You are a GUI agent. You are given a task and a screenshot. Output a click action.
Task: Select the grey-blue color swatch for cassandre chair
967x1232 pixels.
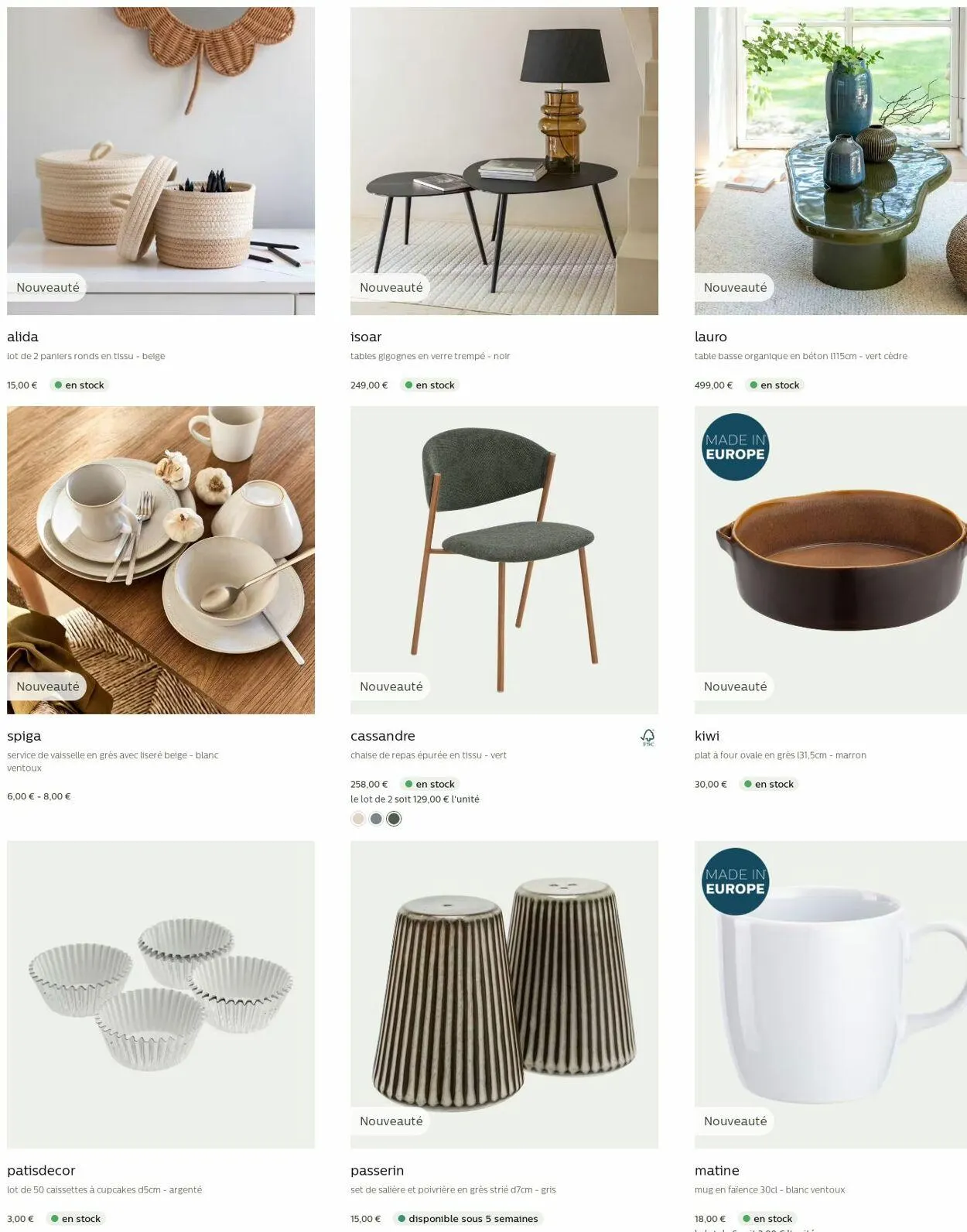click(376, 819)
